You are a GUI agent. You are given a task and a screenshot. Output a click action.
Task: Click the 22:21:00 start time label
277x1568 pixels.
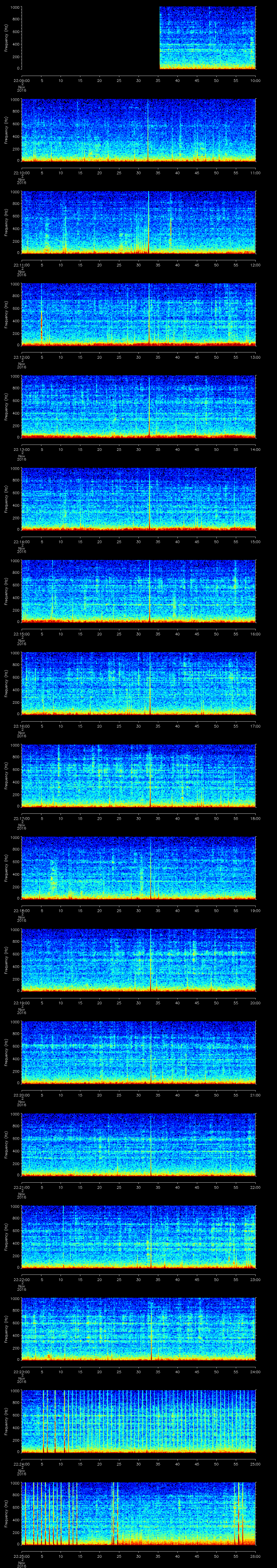(x=21, y=1187)
